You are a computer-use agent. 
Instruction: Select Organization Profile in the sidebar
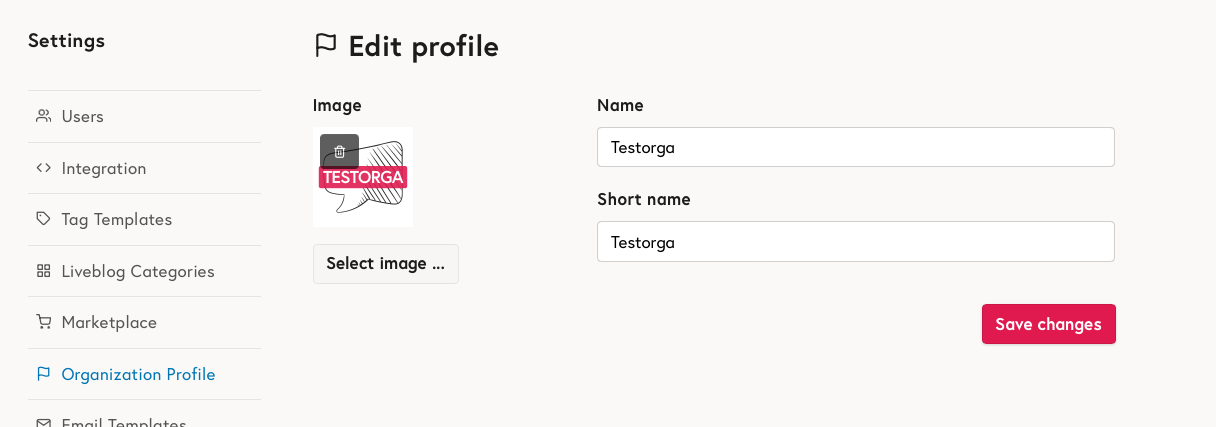(x=138, y=374)
